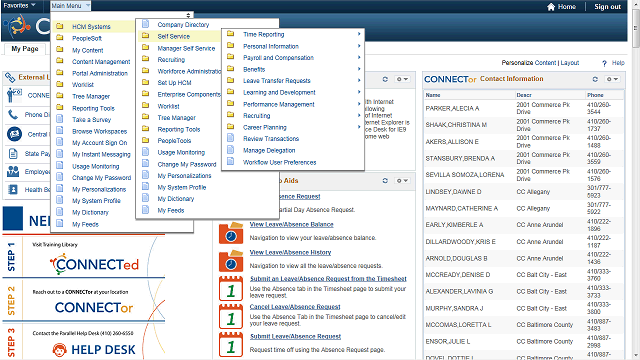
Task: Refresh the CONNECTor Contact Information pagelet
Action: 595,79
